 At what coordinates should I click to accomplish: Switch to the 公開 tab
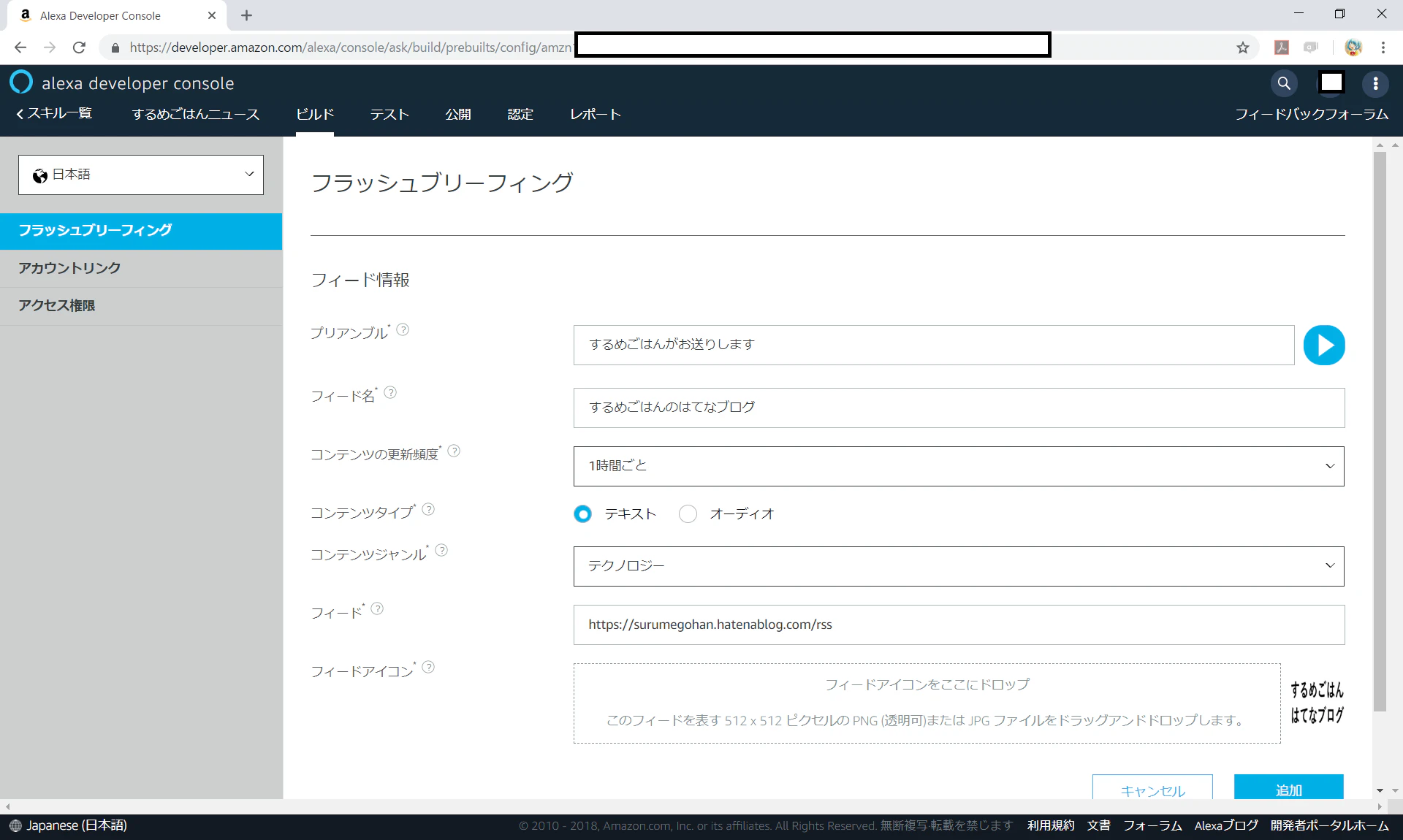[458, 115]
